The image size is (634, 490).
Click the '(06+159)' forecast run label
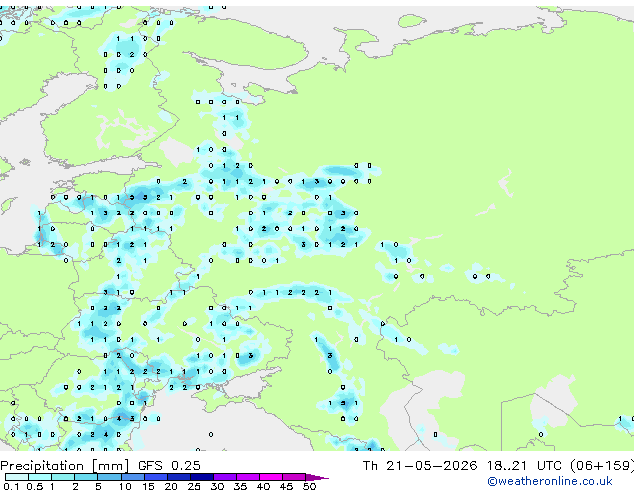coord(602,466)
